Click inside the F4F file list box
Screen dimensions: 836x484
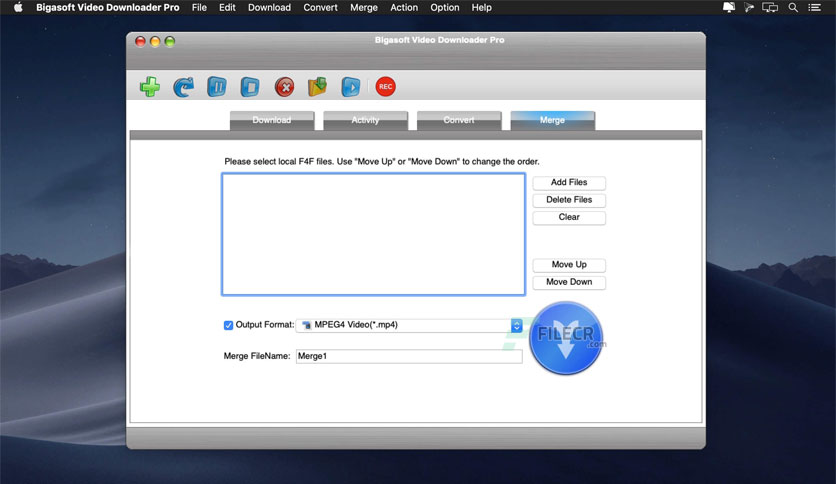pos(373,234)
